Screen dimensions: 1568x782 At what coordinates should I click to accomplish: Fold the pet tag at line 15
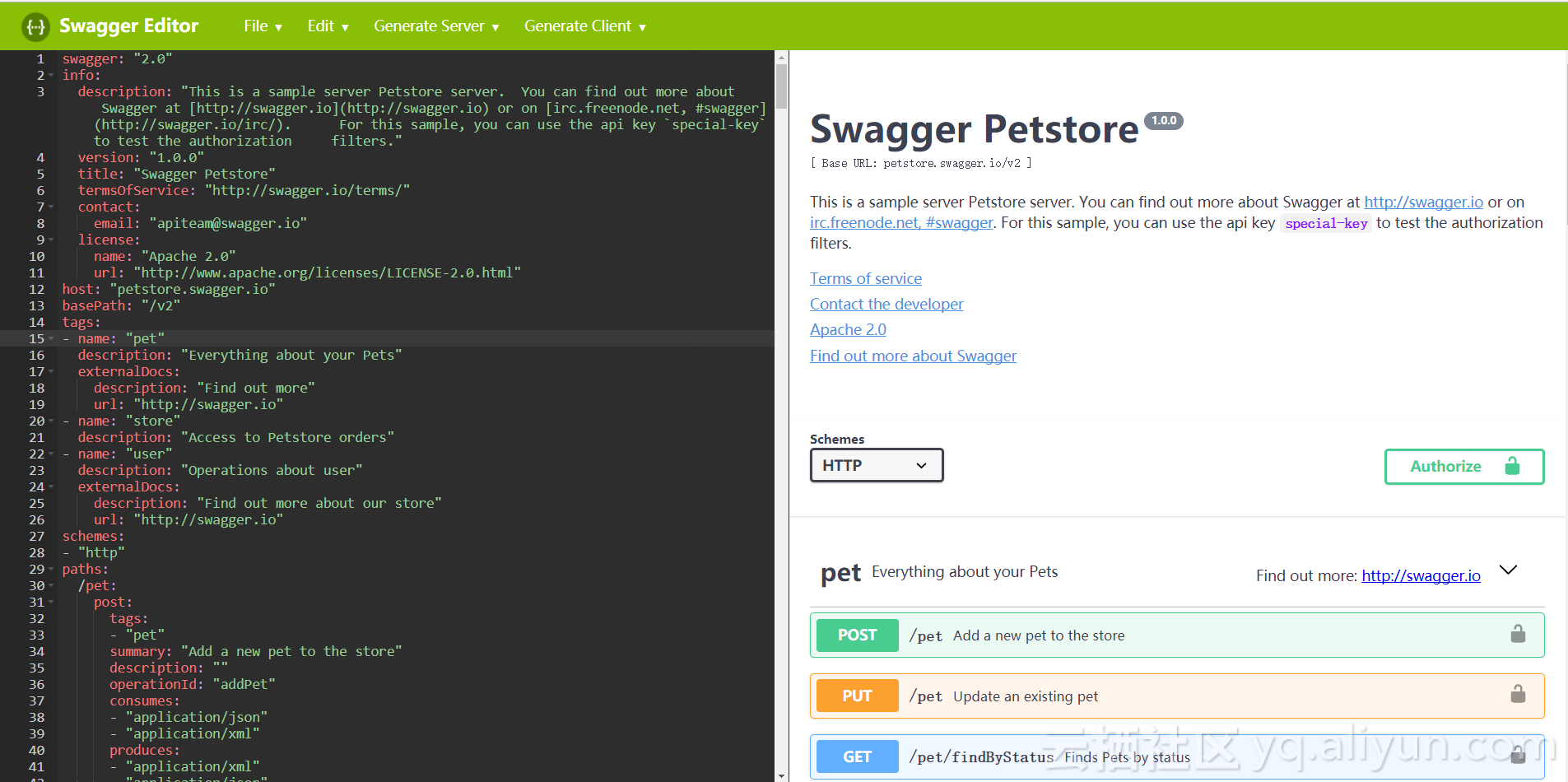[x=51, y=339]
